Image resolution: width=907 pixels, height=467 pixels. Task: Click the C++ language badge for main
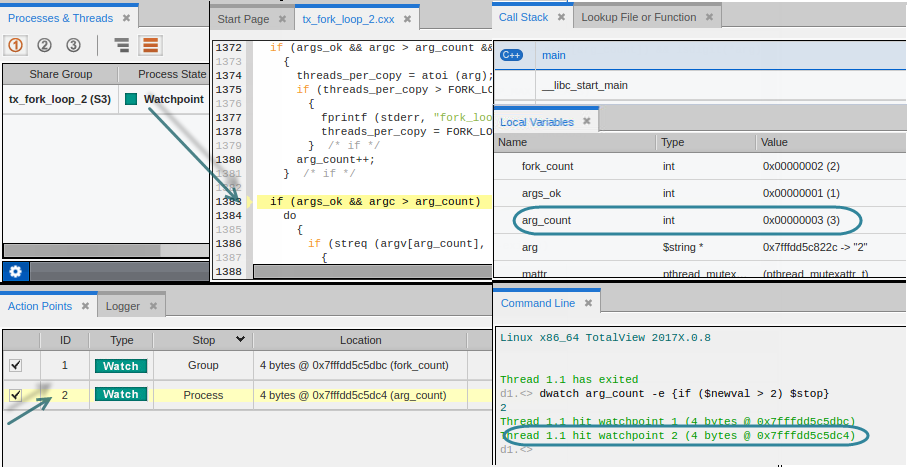click(513, 56)
